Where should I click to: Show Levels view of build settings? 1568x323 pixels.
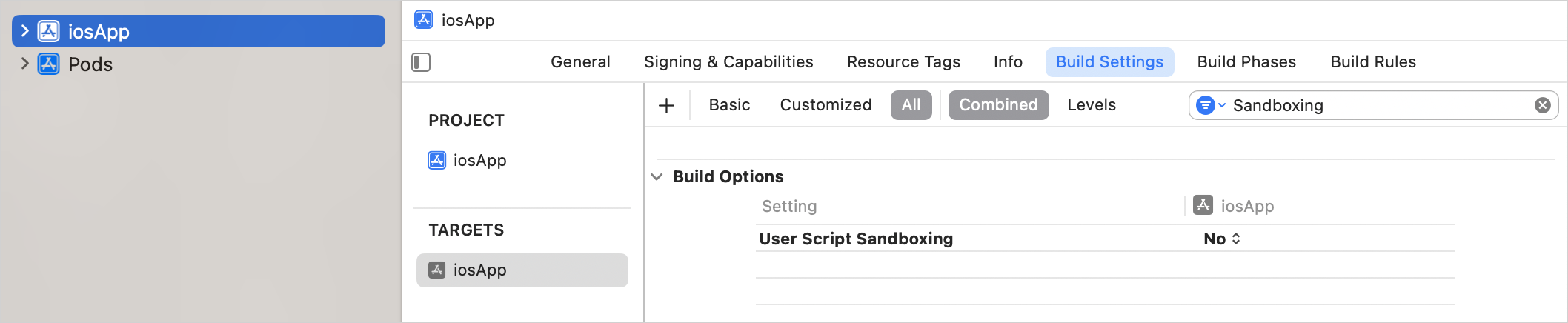pos(1092,105)
